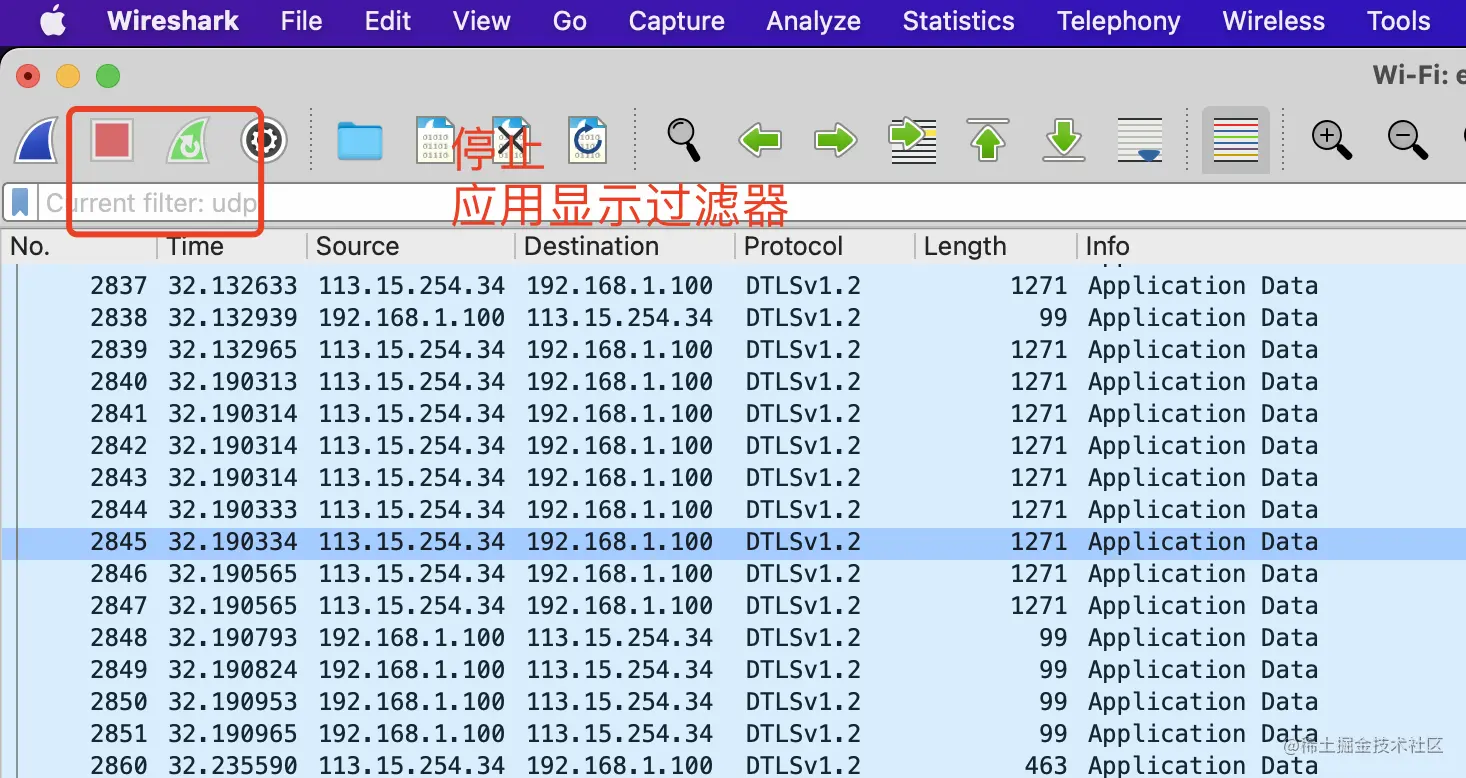The width and height of the screenshot is (1466, 778).
Task: Sort by the Source column header
Action: [x=410, y=246]
